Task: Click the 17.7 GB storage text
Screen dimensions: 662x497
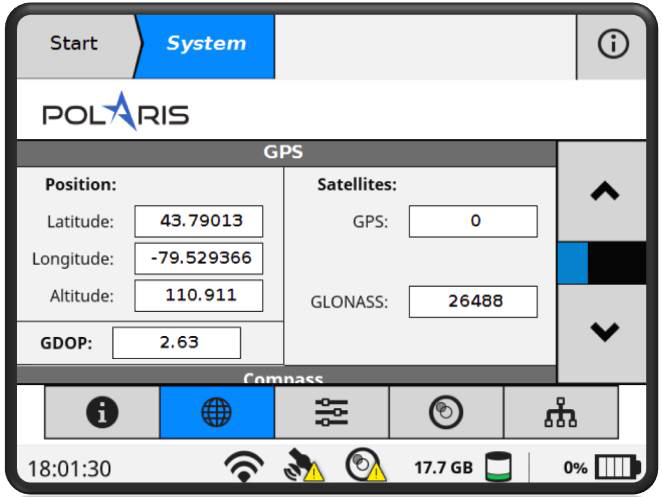Action: coord(443,467)
